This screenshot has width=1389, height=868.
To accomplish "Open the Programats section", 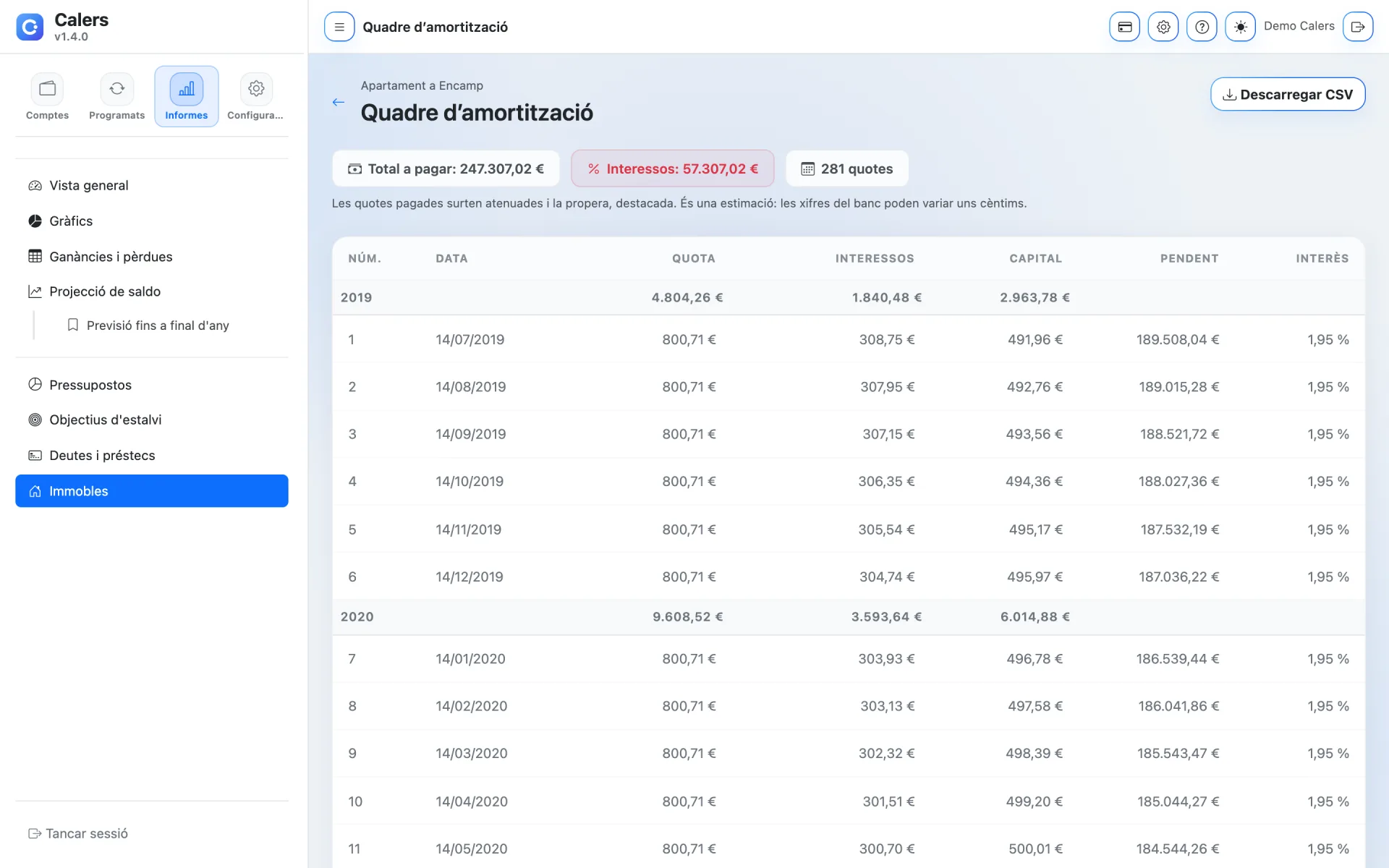I will coord(116,97).
